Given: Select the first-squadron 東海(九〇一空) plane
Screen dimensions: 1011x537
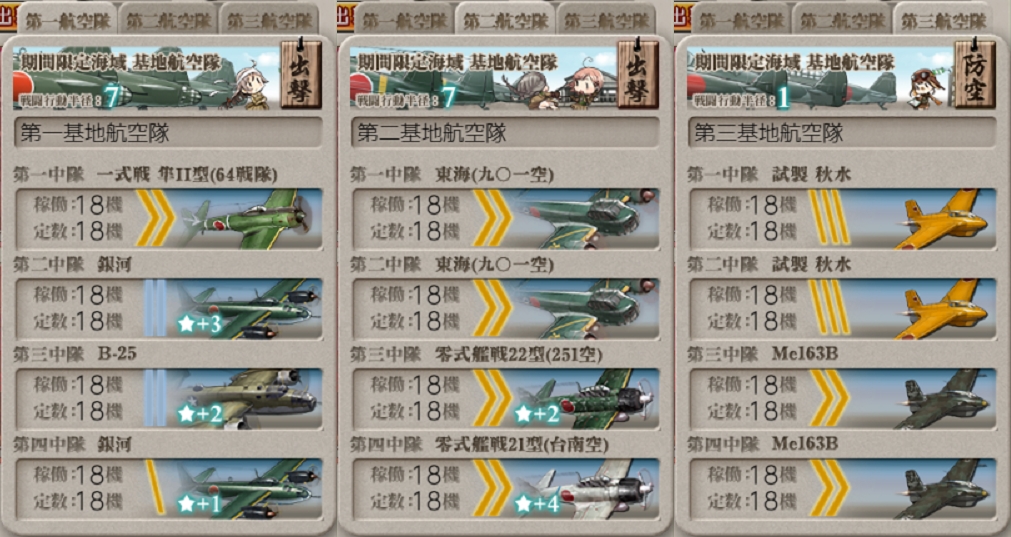Looking at the screenshot, I should [x=506, y=219].
